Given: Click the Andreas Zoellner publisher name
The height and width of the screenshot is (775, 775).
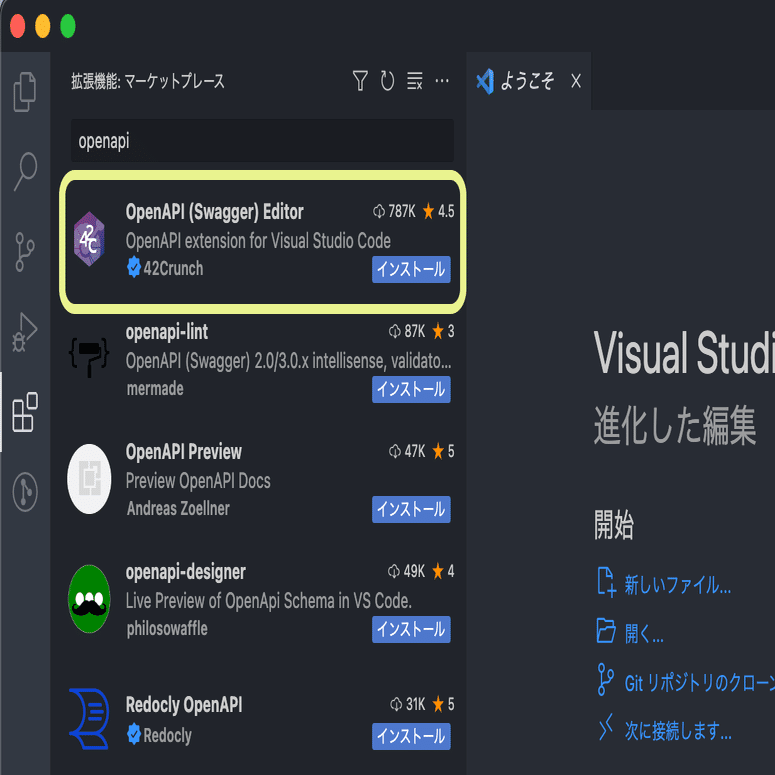Looking at the screenshot, I should point(178,509).
